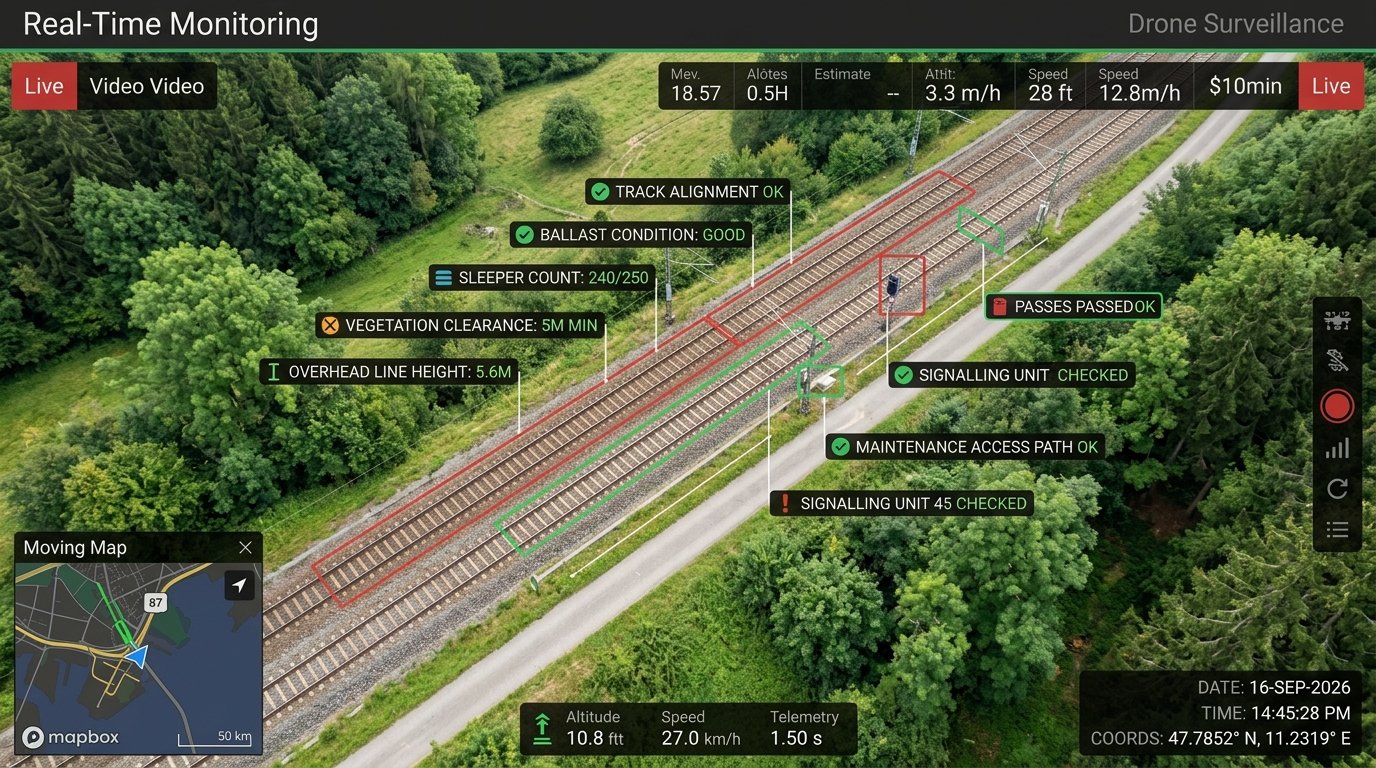The height and width of the screenshot is (768, 1376).
Task: Click the orange warning icon beside Vegetation Clearance
Action: [x=330, y=325]
